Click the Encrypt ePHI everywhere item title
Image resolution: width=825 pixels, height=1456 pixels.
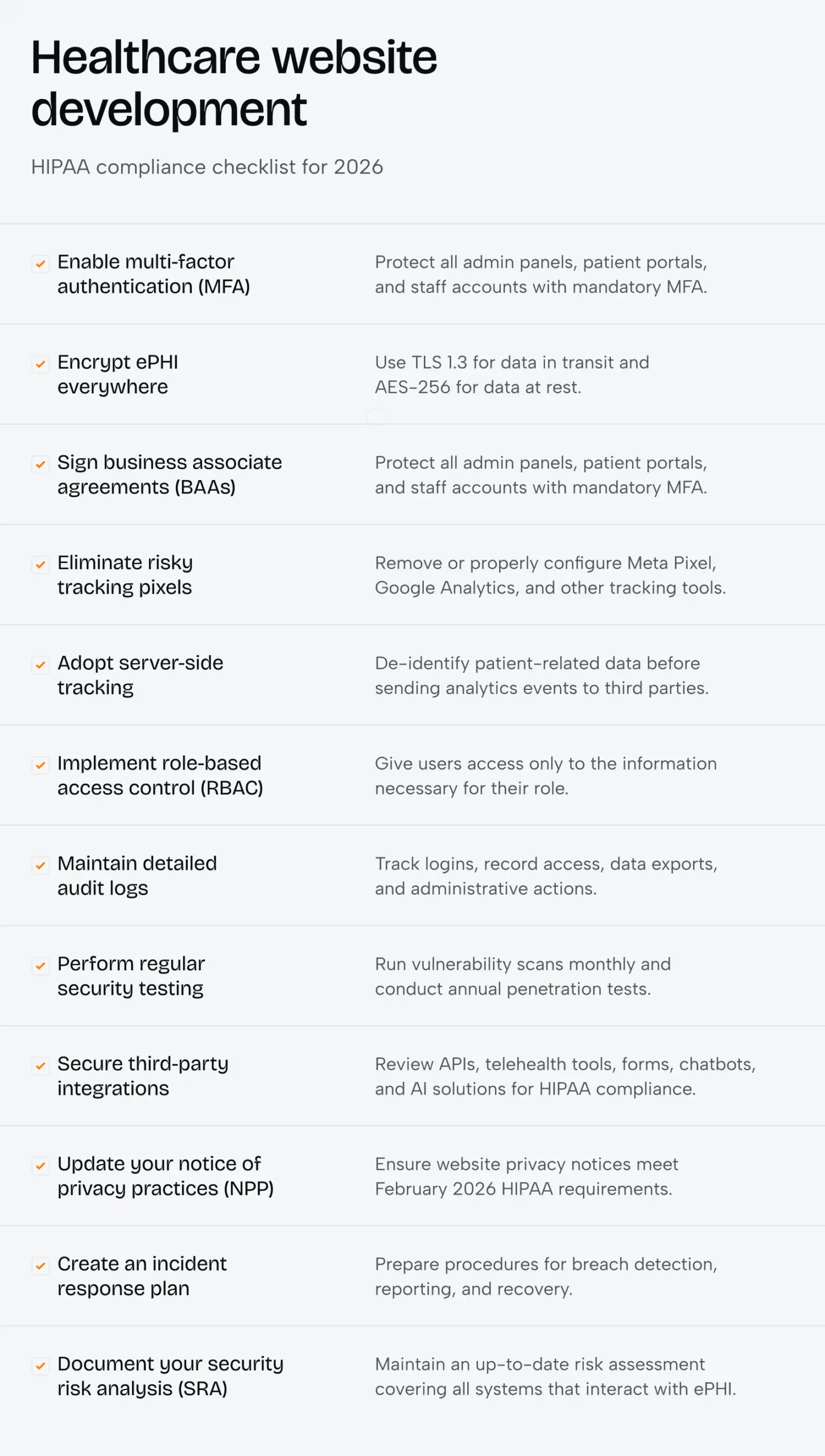118,374
